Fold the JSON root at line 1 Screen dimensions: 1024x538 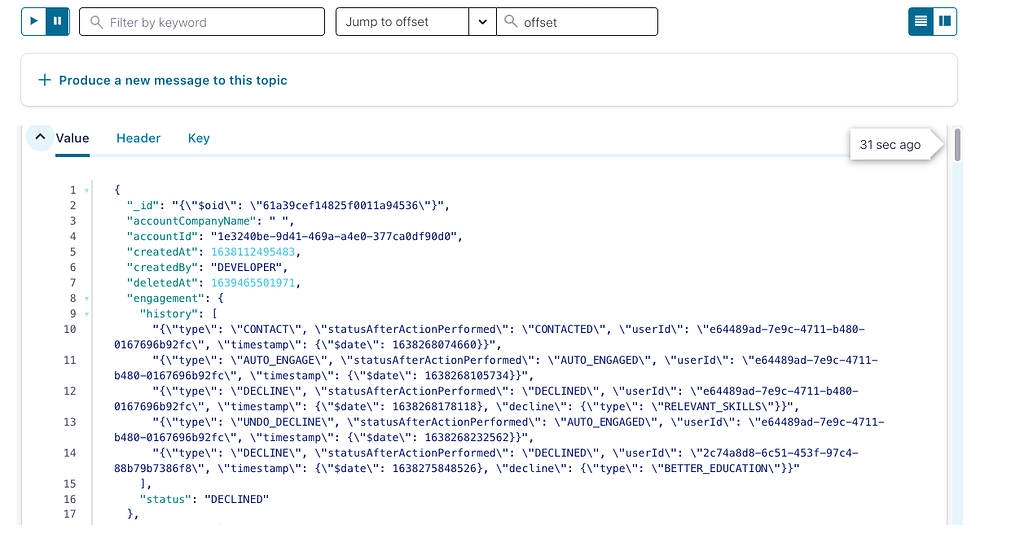pos(87,190)
